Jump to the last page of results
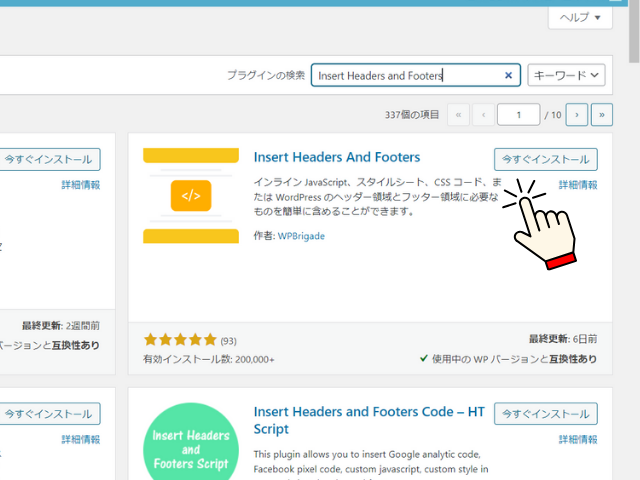The height and width of the screenshot is (480, 640). pyautogui.click(x=602, y=115)
